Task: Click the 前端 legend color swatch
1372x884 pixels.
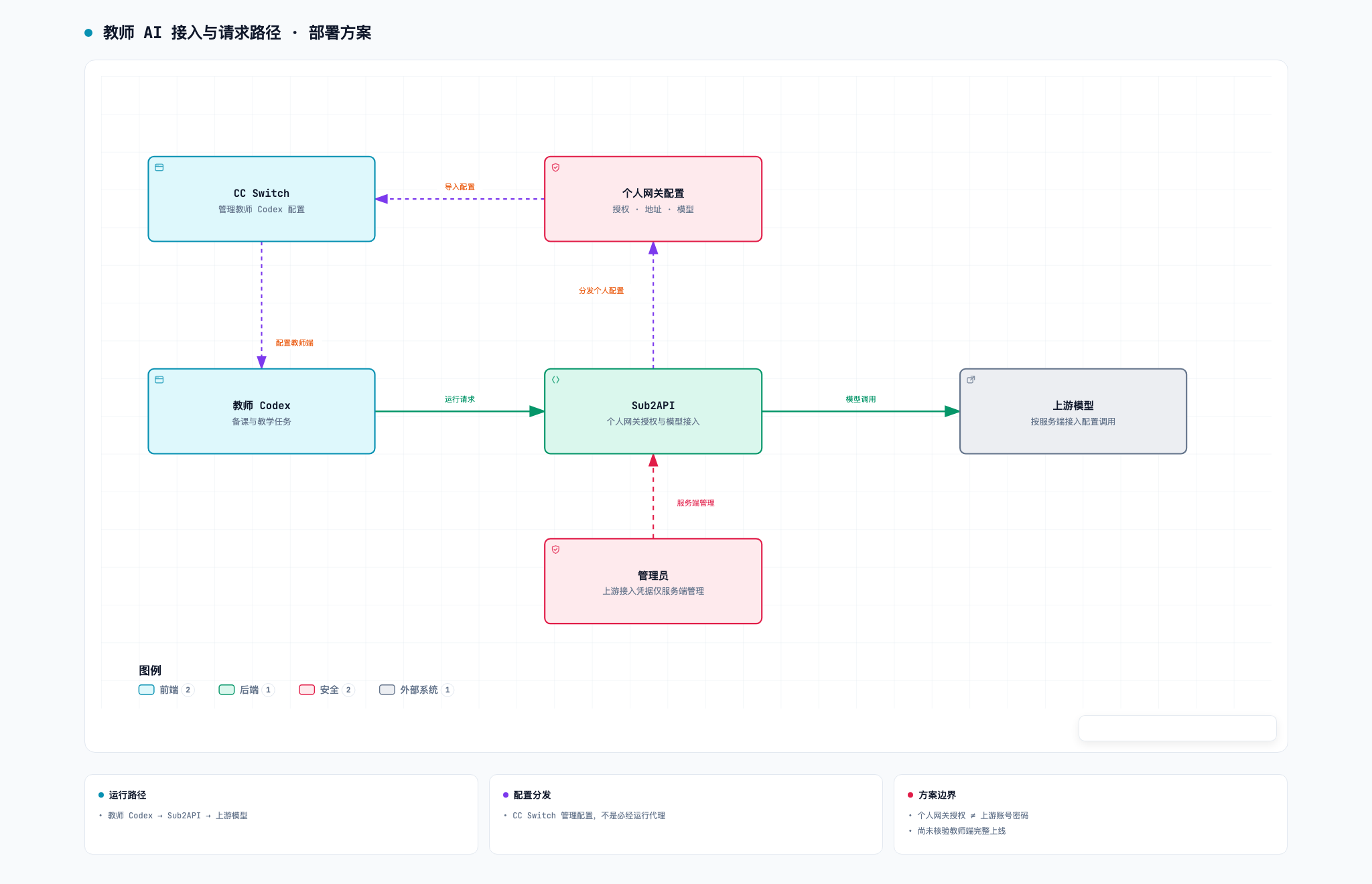Action: click(146, 690)
